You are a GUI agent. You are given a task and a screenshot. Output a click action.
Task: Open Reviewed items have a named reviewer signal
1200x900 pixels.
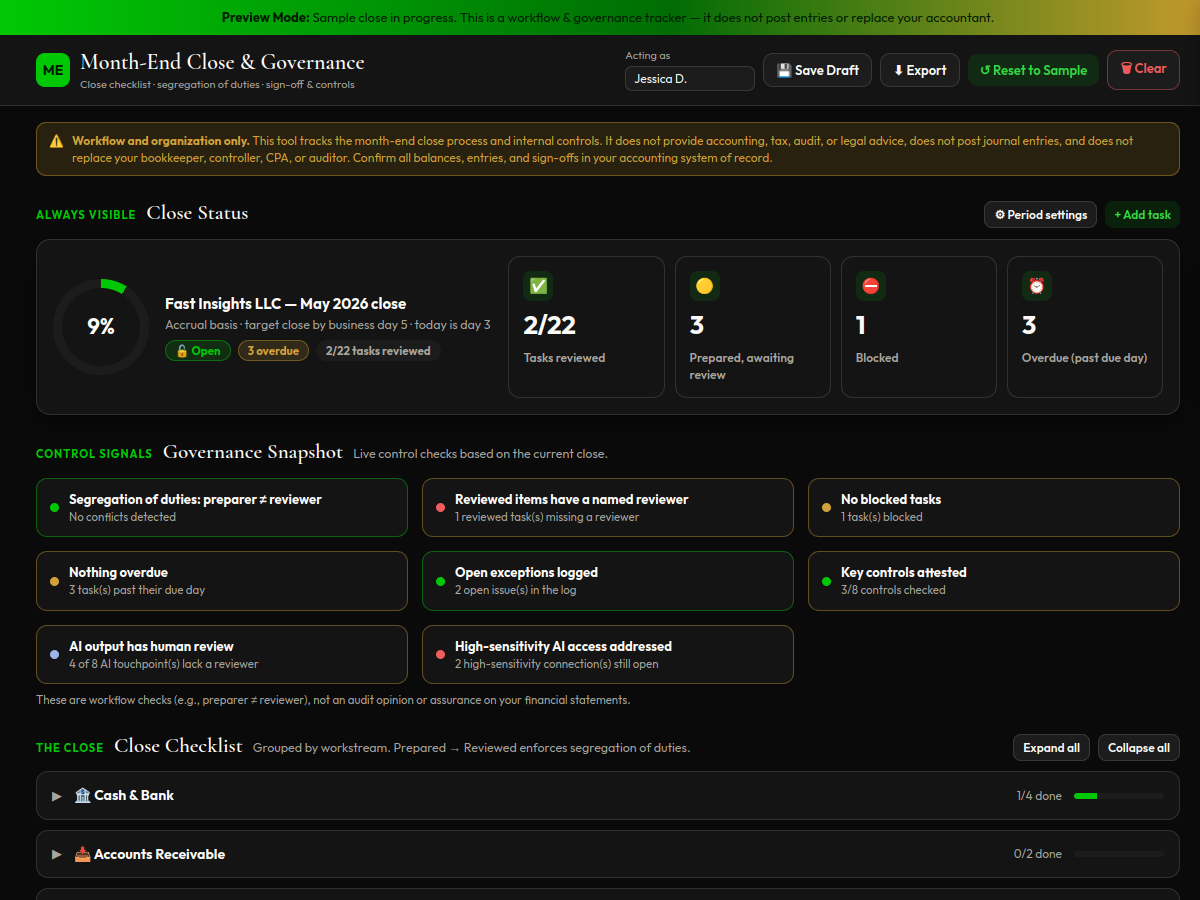[x=608, y=507]
